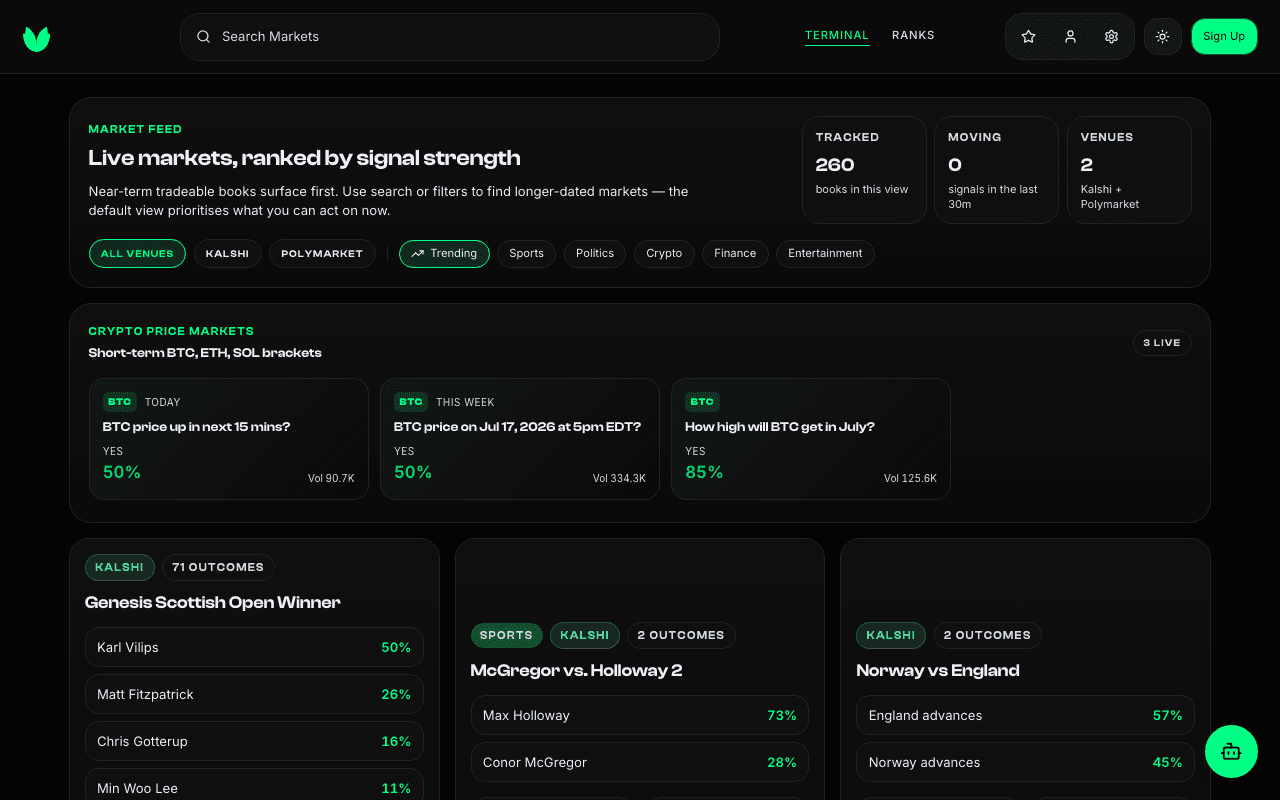Click the Venues stat card

(x=1129, y=170)
